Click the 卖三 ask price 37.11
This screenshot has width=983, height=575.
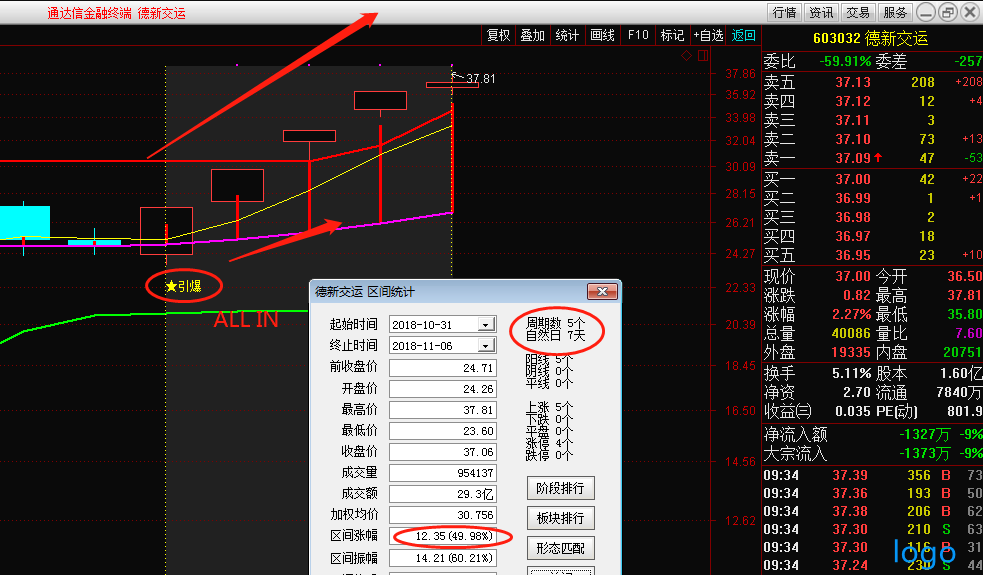tap(853, 120)
